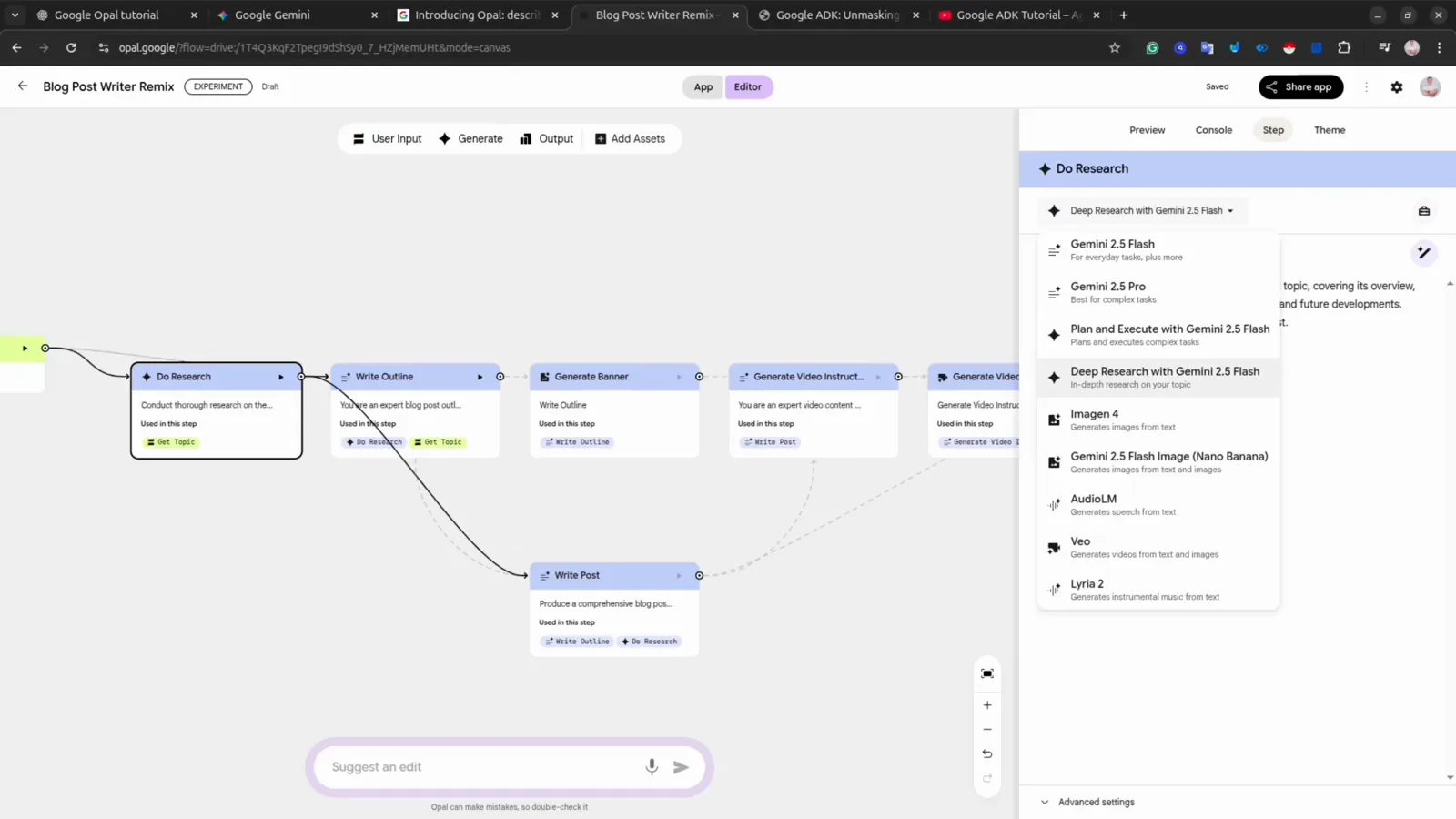The width and height of the screenshot is (1456, 819).
Task: Send the suggested edit with the arrow icon
Action: (681, 767)
